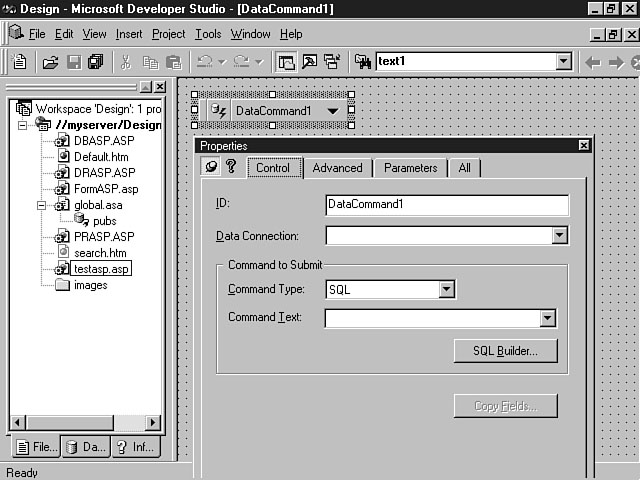
Task: Click the Open file toolbar icon
Action: point(50,62)
